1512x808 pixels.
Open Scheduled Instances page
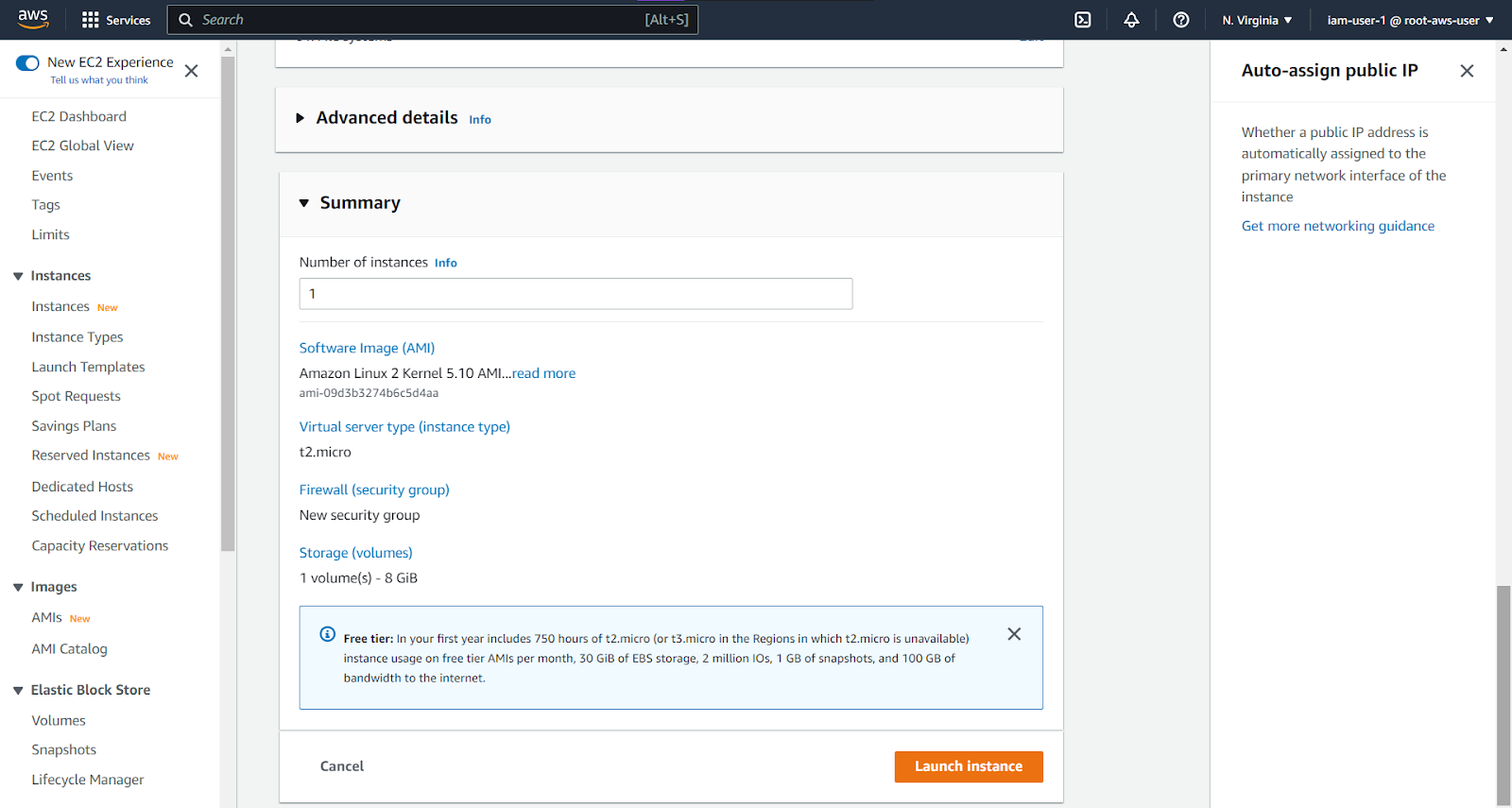[94, 516]
